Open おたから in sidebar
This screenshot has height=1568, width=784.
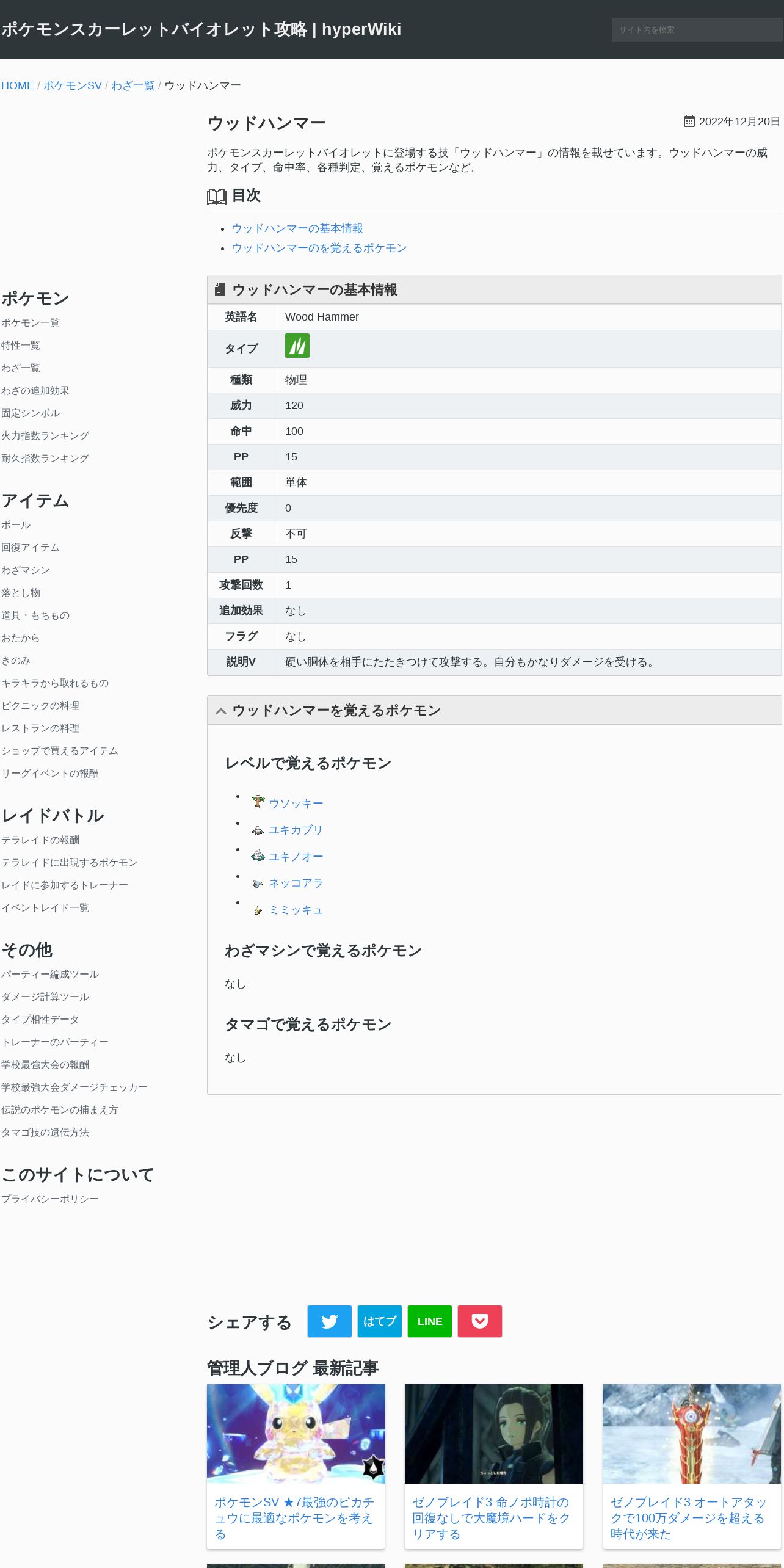[21, 638]
